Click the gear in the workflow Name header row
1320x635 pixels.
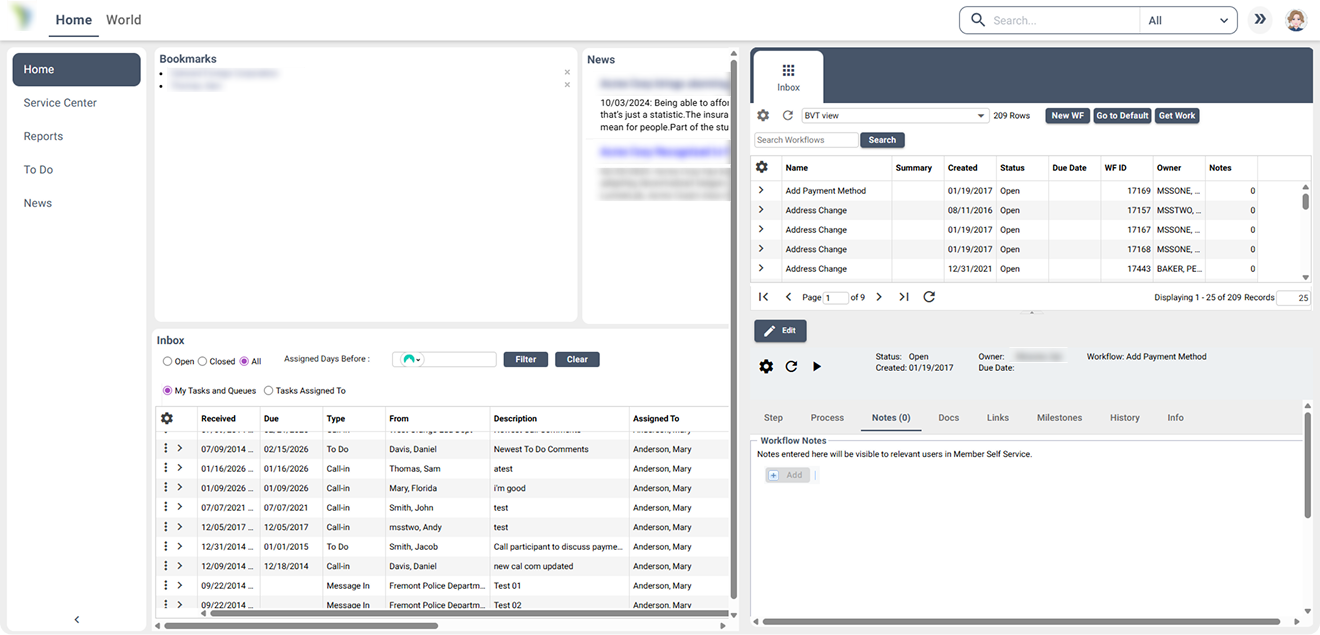tap(761, 167)
